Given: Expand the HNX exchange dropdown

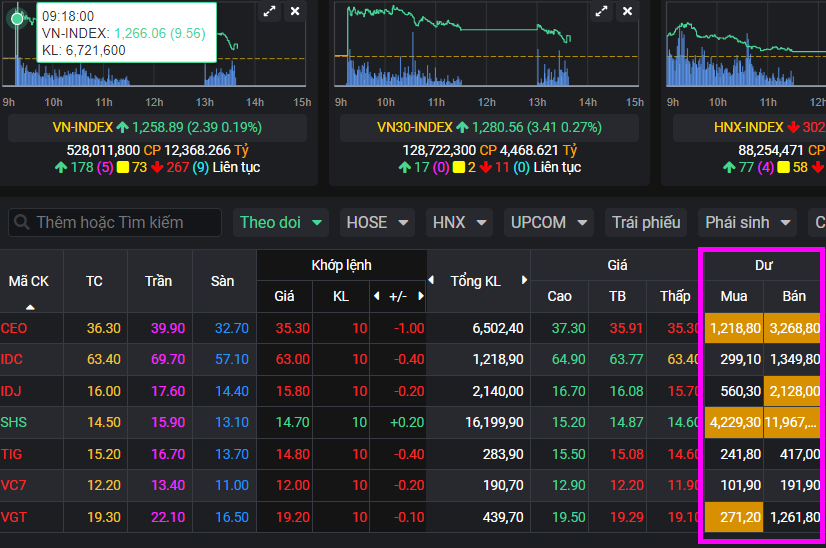Looking at the screenshot, I should 460,222.
